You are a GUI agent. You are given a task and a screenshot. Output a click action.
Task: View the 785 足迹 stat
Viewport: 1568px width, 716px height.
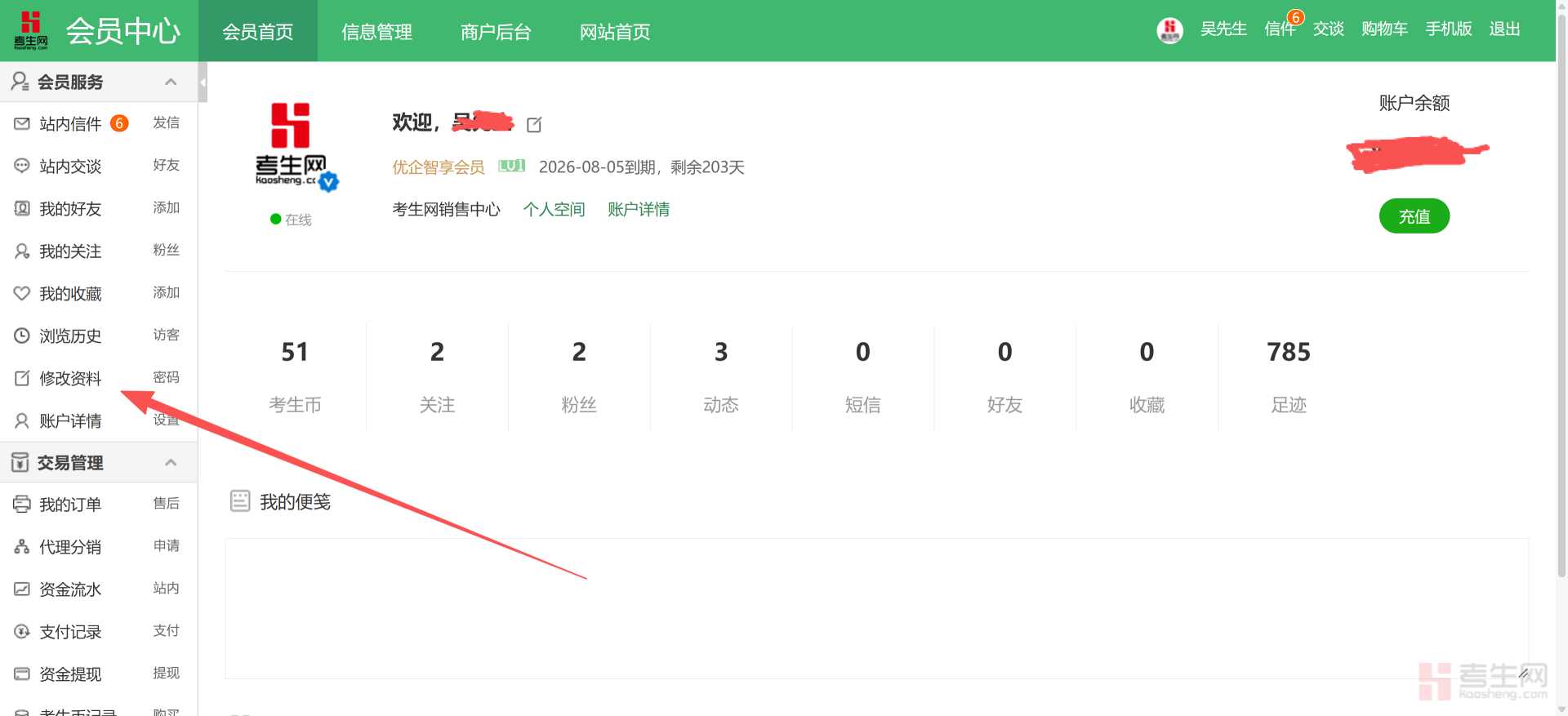coord(1288,376)
